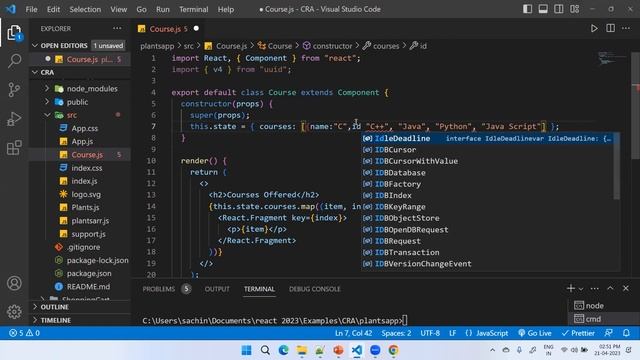Start Go Live server

pos(535,333)
